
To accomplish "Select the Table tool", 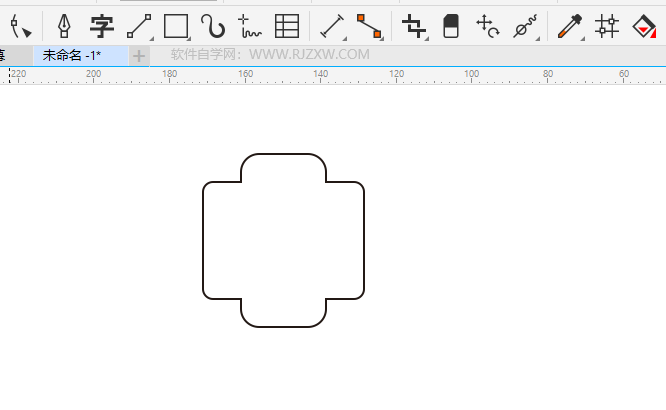I will [287, 25].
